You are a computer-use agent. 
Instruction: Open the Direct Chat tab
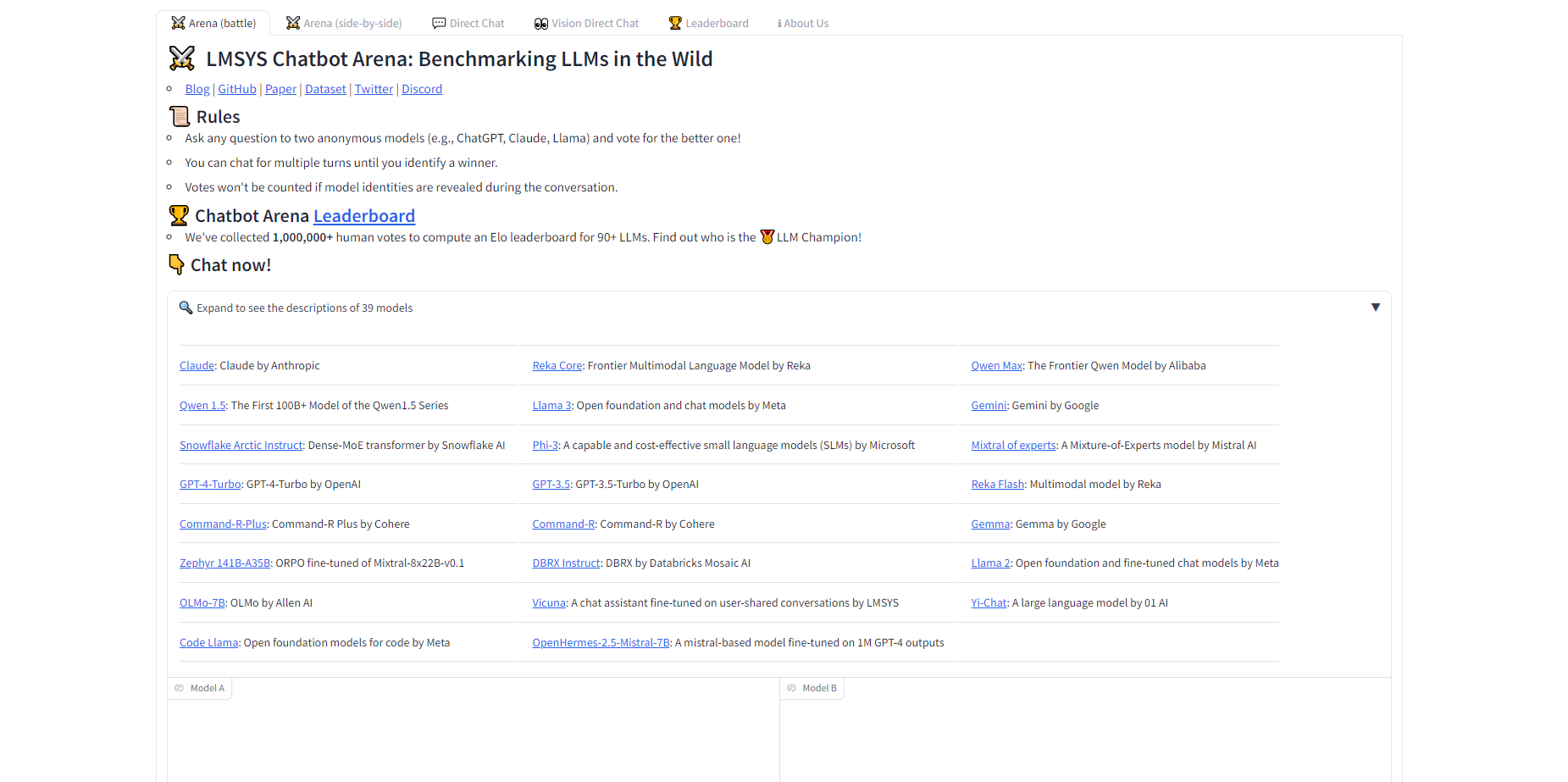(468, 23)
